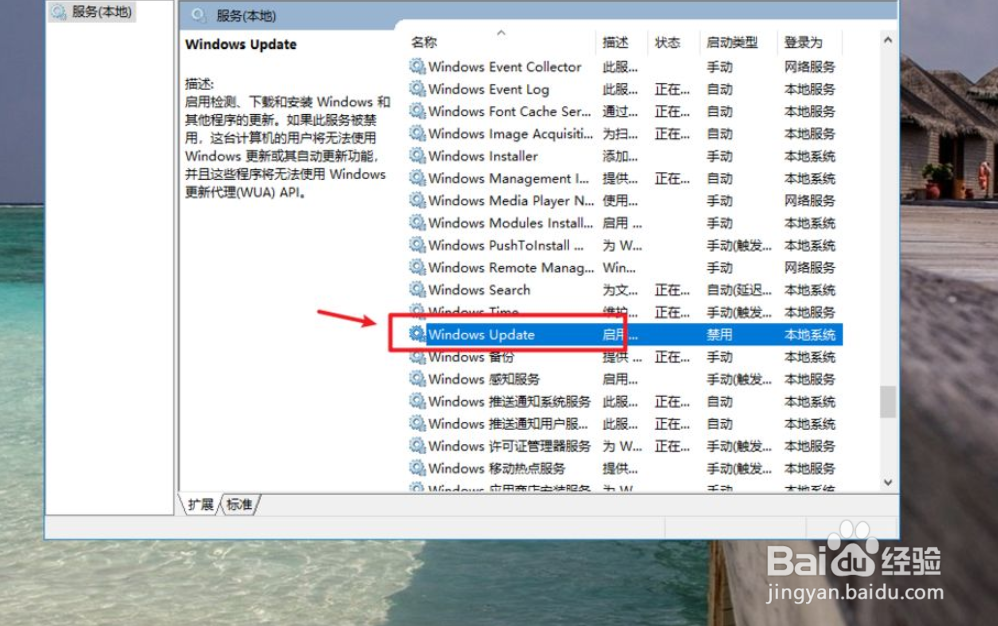The image size is (998, 626).
Task: Select Windows Image Acquisiti... entry
Action: [510, 134]
